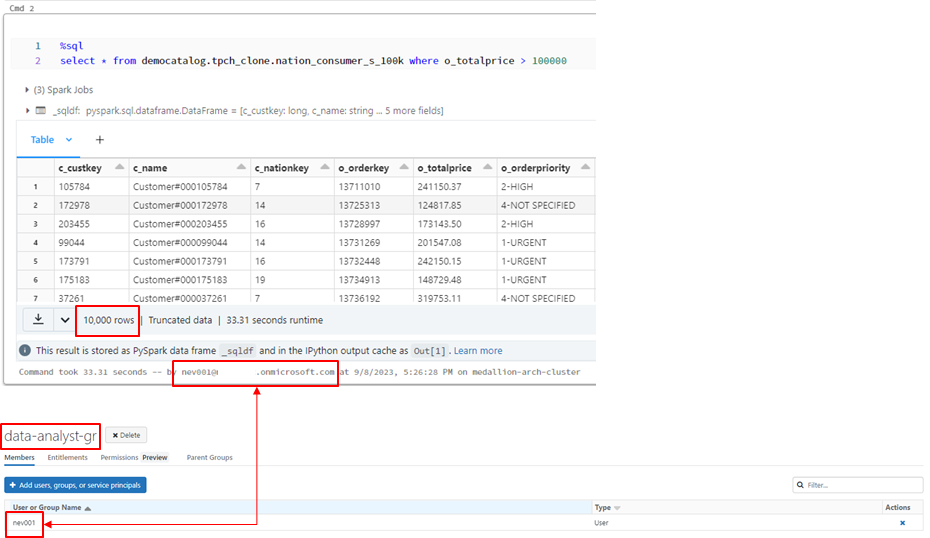Viewport: 930px width, 538px height.
Task: Sort by c_name column arrow
Action: pyautogui.click(x=241, y=168)
